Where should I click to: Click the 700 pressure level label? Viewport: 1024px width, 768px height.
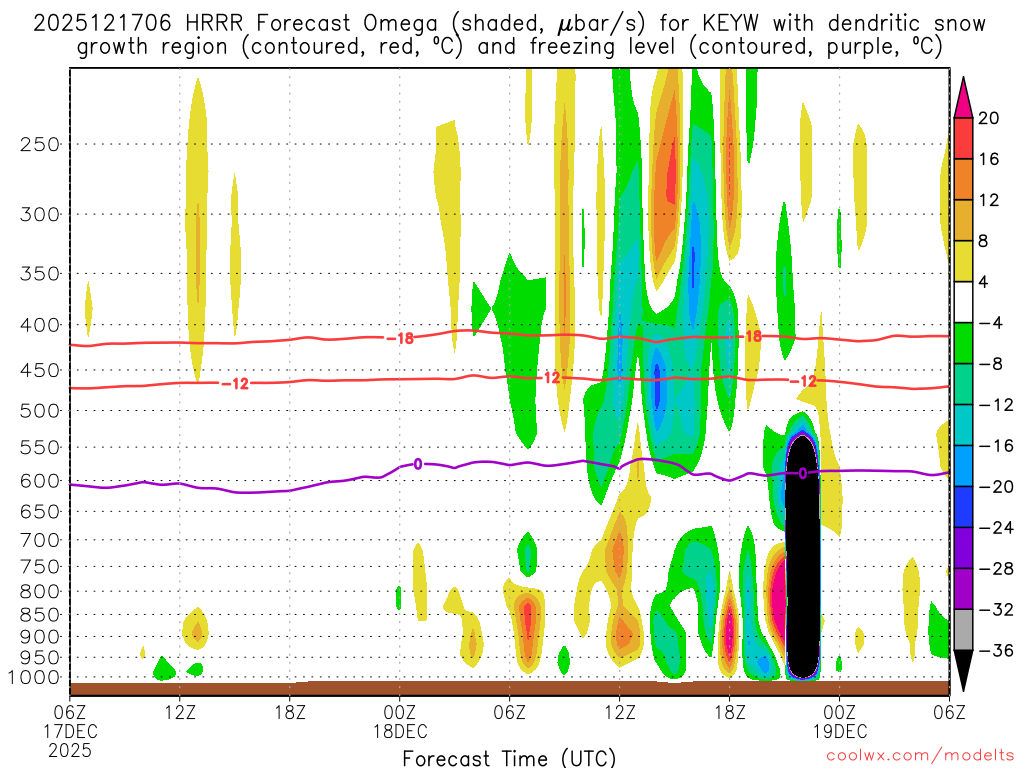tap(39, 540)
